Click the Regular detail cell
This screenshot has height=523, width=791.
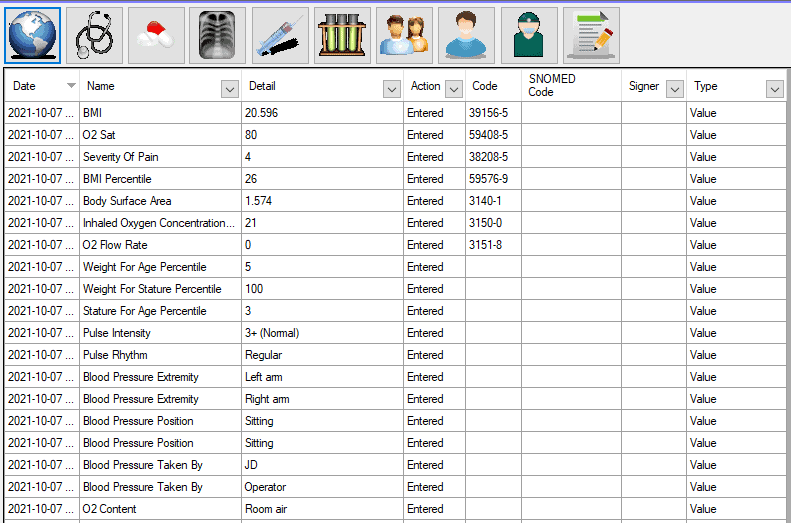(x=322, y=355)
